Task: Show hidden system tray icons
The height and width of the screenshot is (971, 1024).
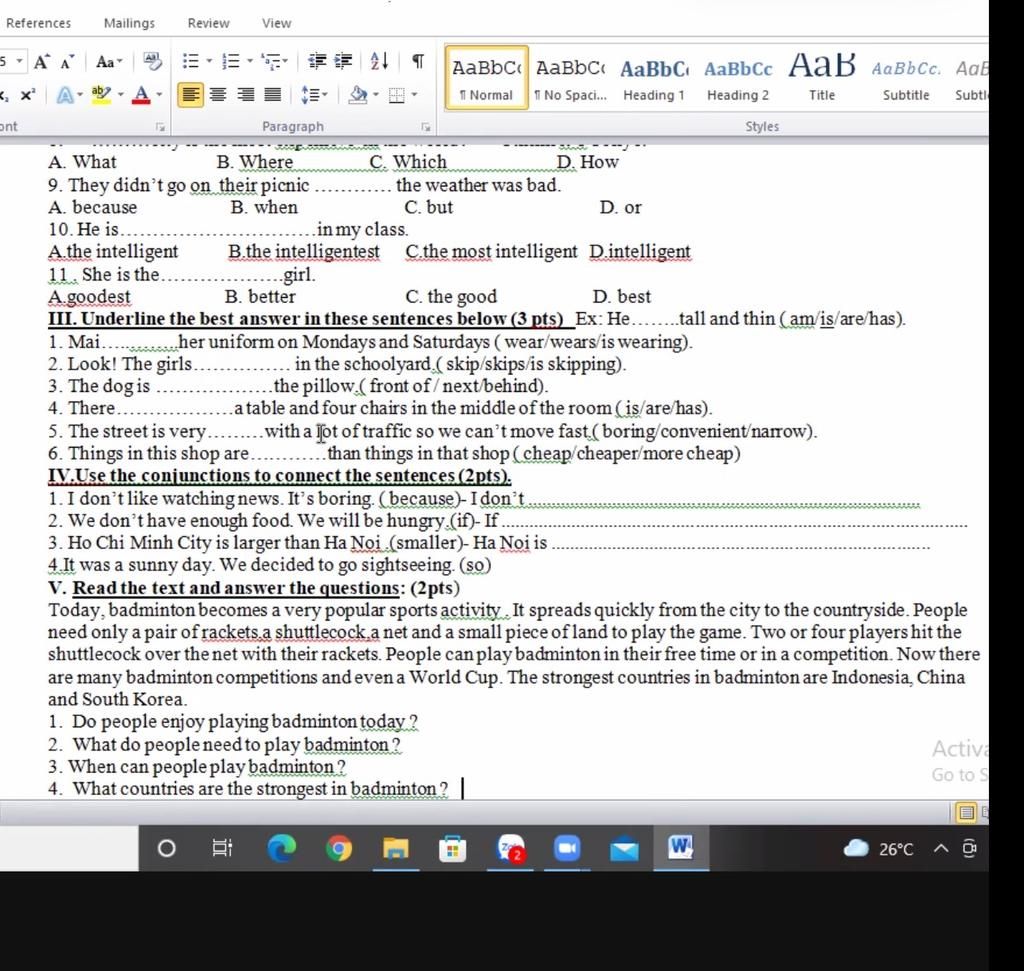Action: 940,848
